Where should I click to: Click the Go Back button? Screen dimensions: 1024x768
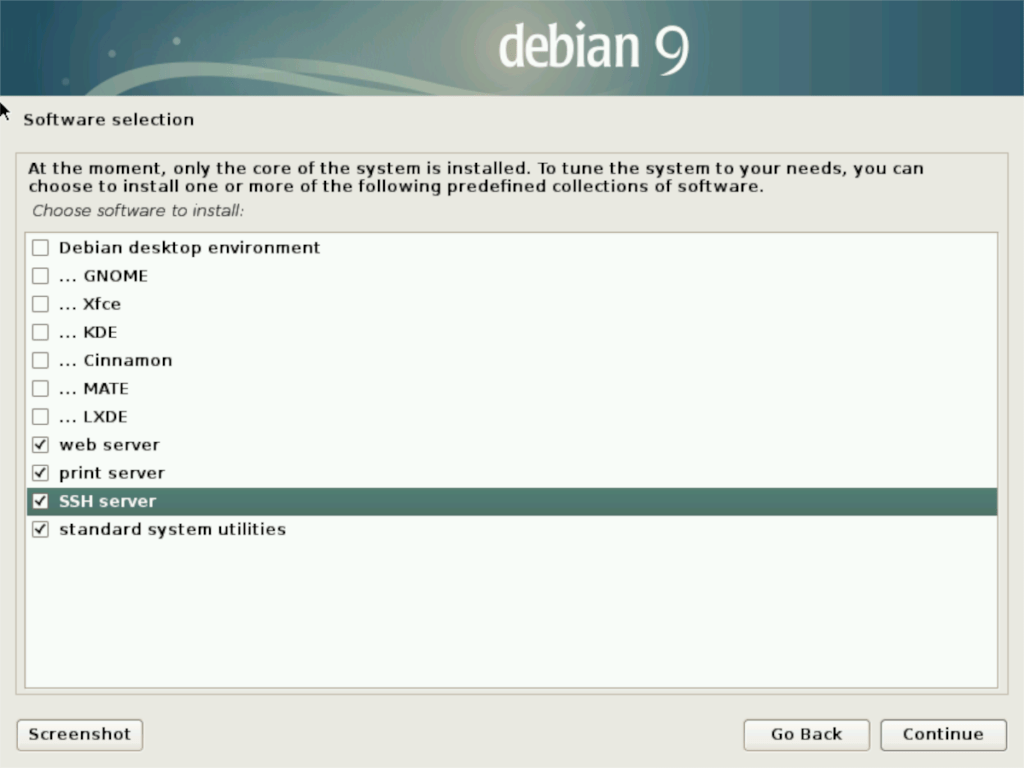pos(806,734)
